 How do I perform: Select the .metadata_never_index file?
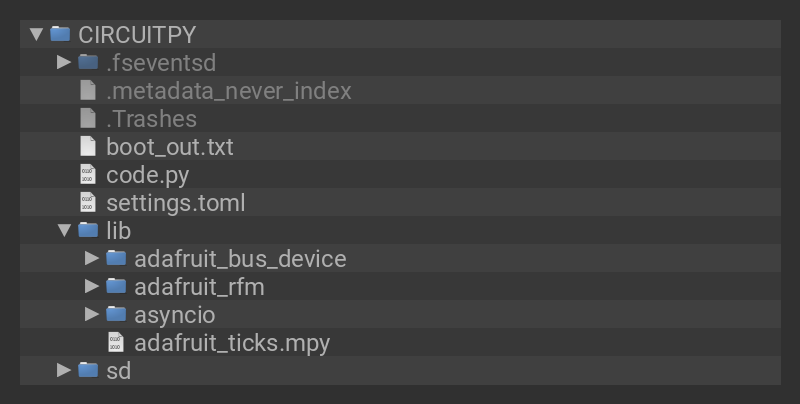tap(229, 90)
